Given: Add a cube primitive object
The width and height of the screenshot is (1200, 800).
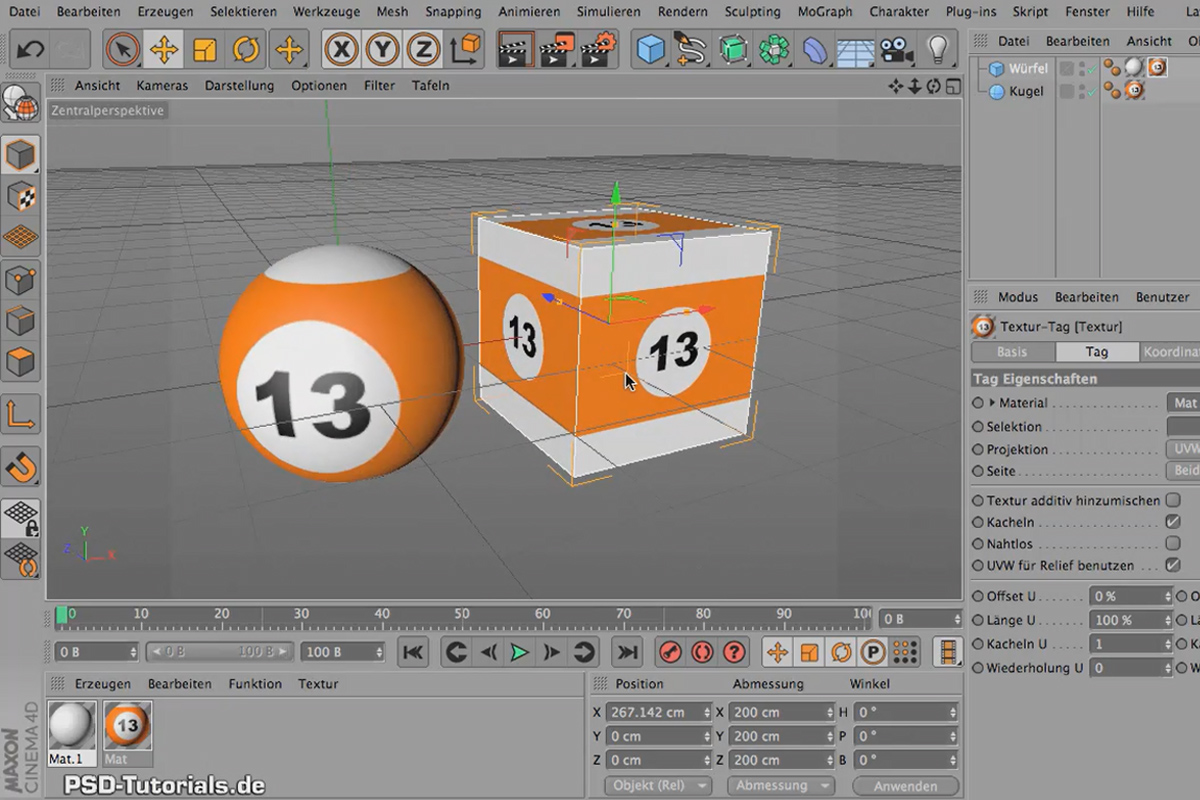Looking at the screenshot, I should pyautogui.click(x=652, y=49).
